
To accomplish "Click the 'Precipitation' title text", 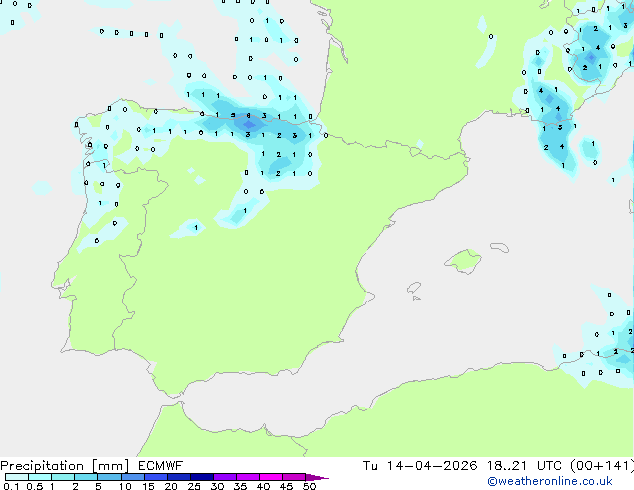I will pos(42,466).
